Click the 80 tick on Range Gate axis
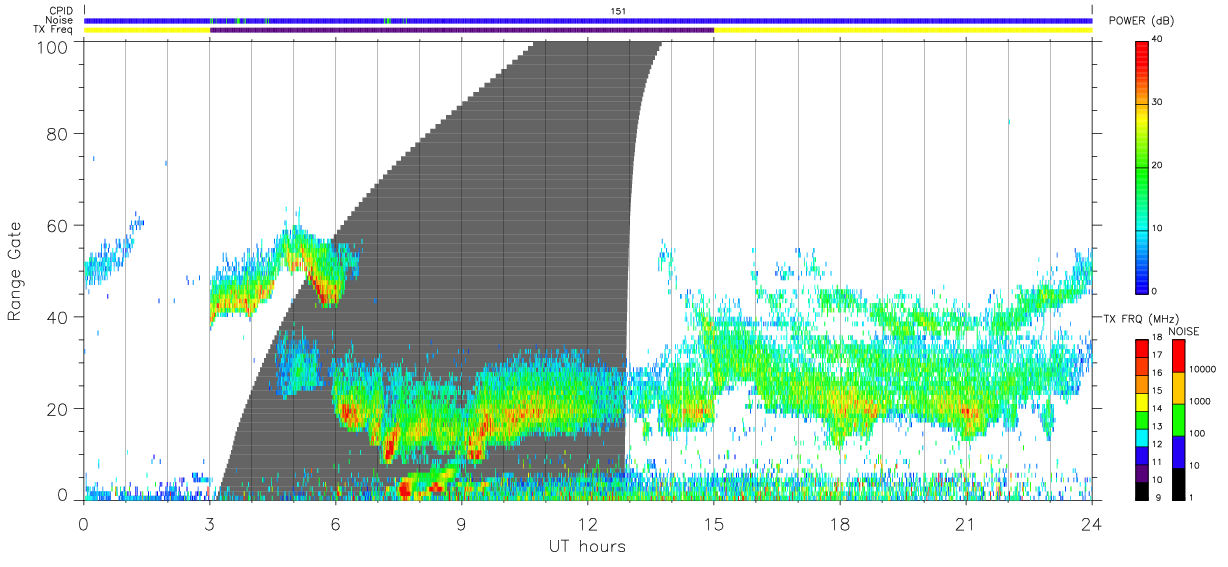The image size is (1228, 567). click(x=59, y=133)
